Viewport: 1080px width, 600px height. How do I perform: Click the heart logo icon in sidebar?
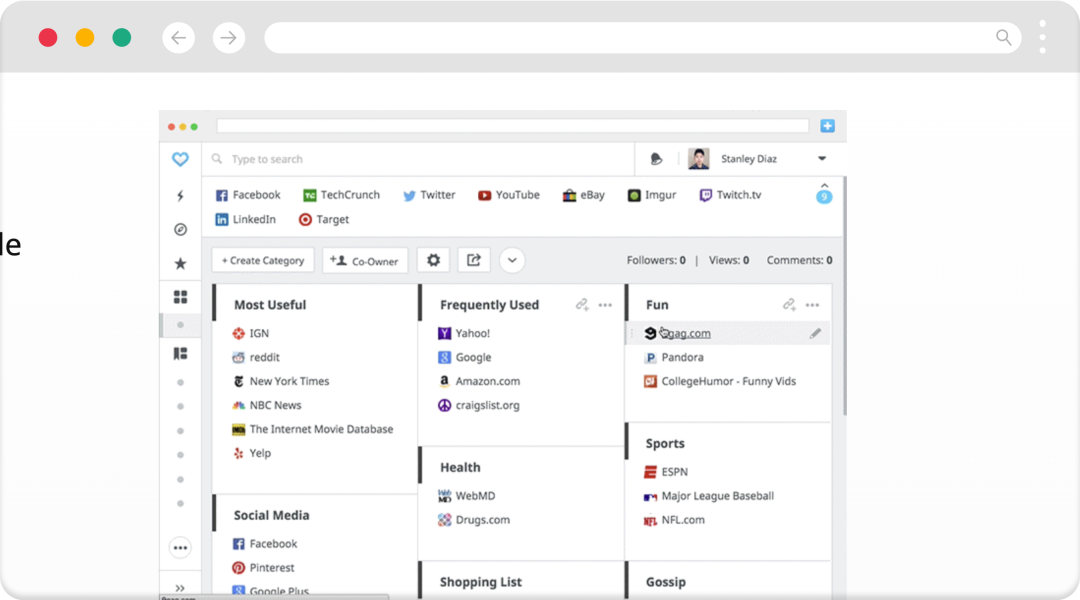tap(180, 159)
